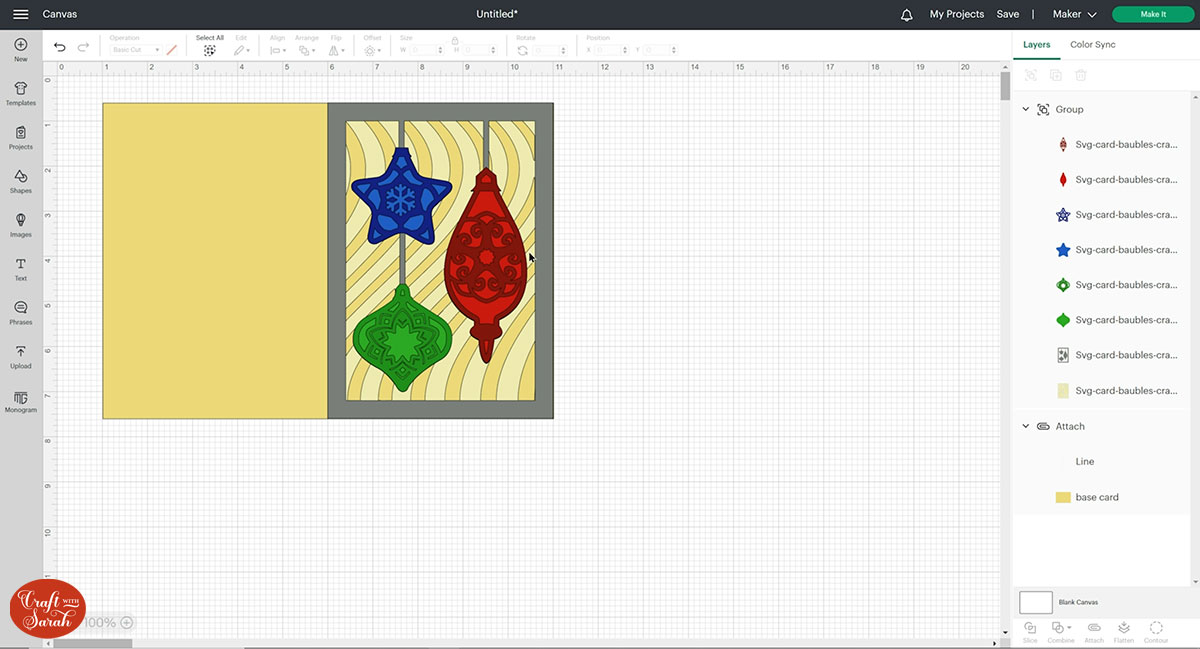1200x649 pixels.
Task: Save the project
Action: [x=1007, y=15]
